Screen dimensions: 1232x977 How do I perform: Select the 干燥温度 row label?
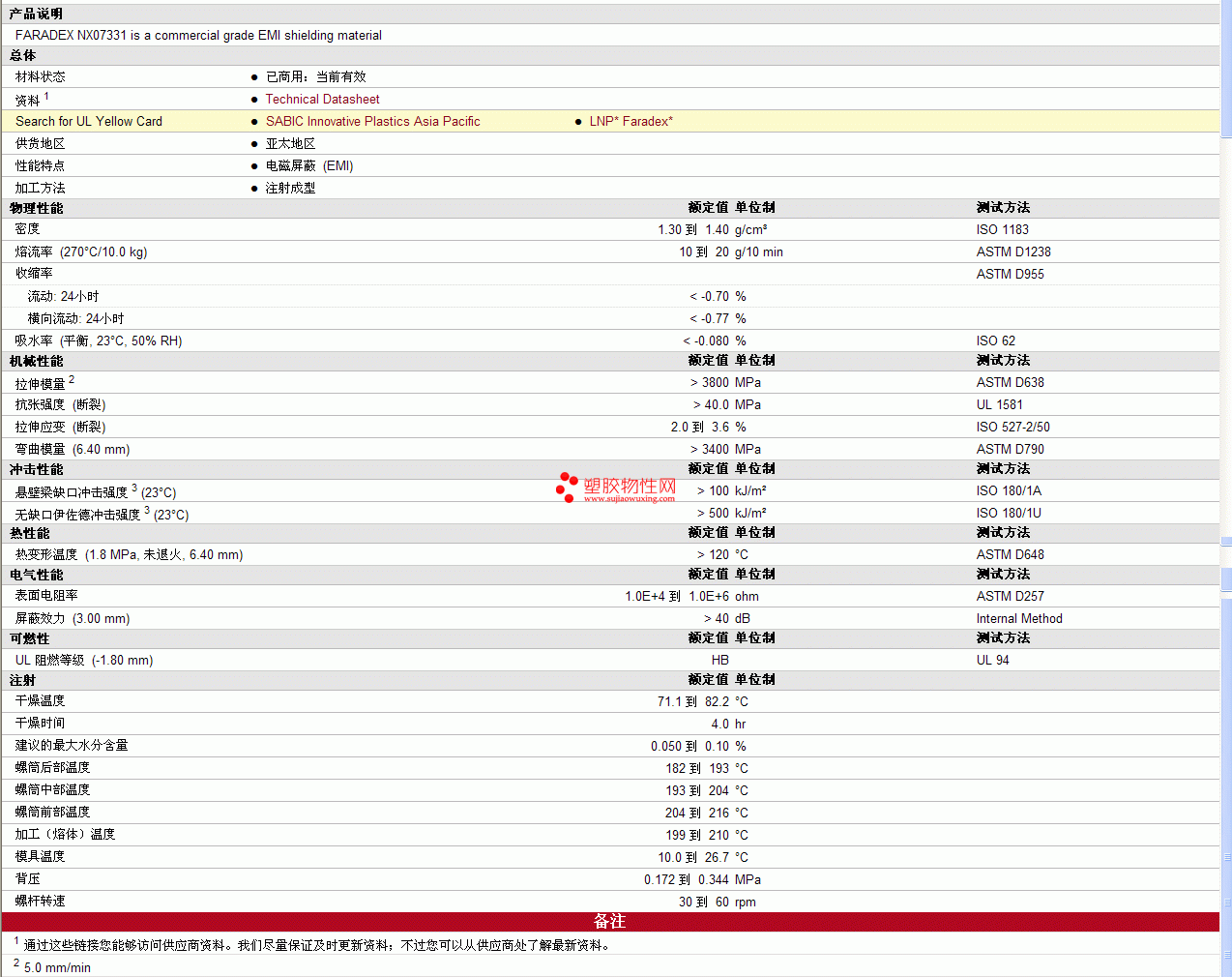coord(41,701)
